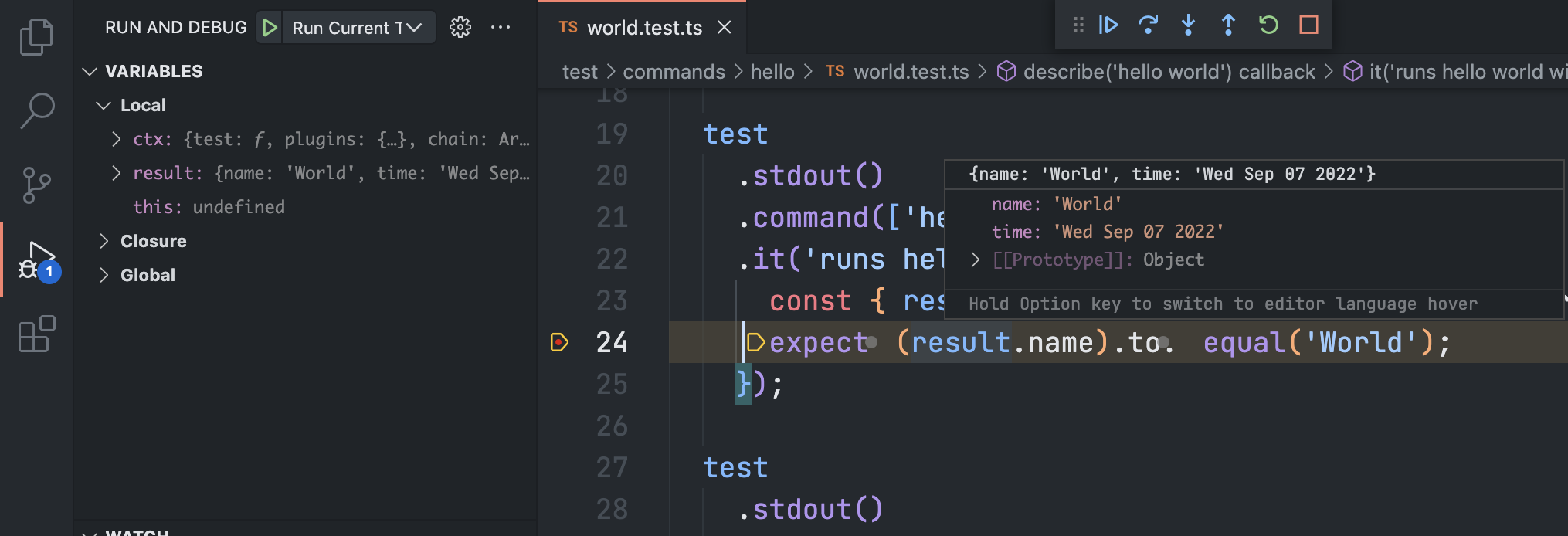Open the Explorer view in activity bar
The image size is (1568, 536).
36,36
